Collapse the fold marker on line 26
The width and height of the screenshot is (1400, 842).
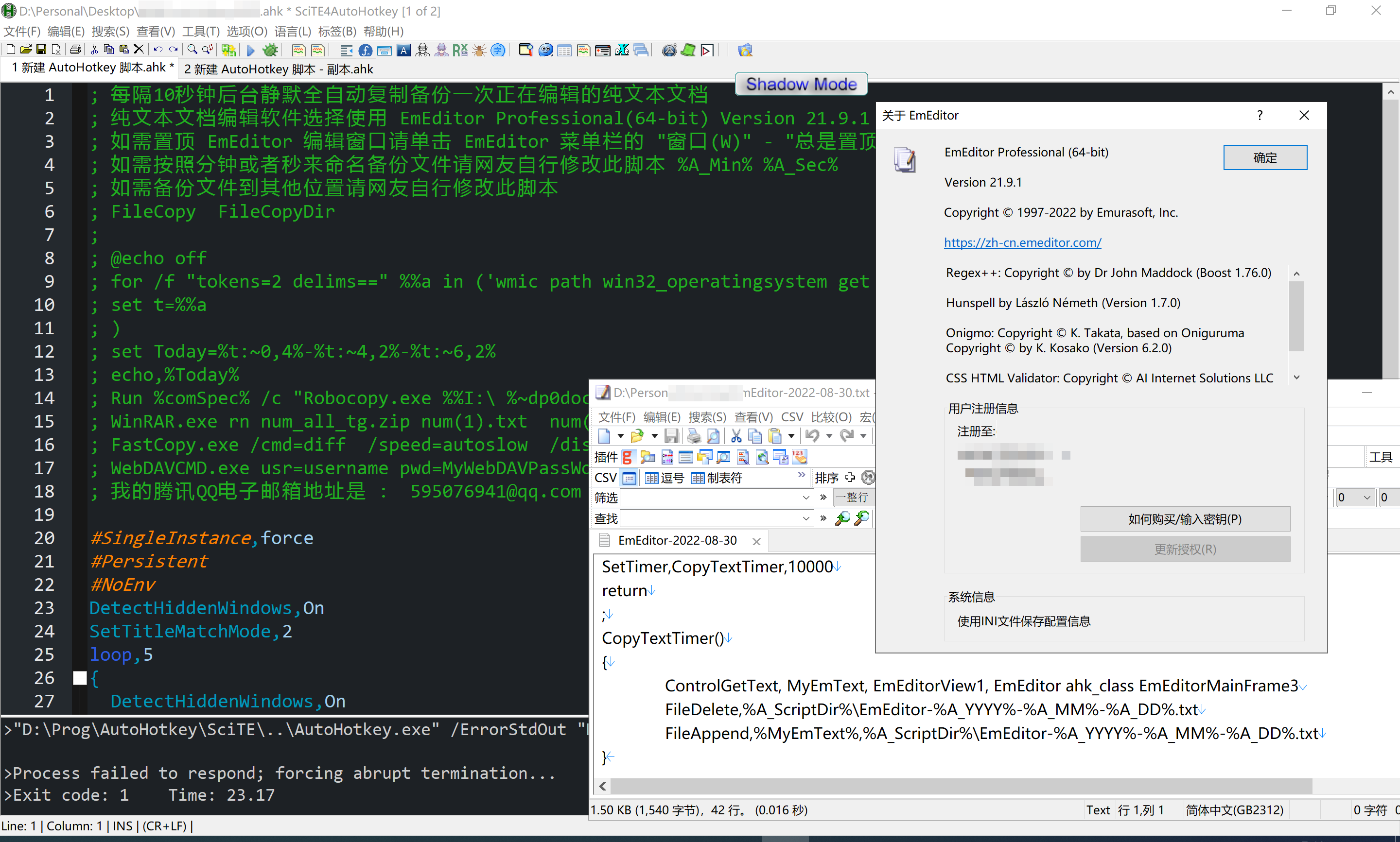[x=80, y=677]
